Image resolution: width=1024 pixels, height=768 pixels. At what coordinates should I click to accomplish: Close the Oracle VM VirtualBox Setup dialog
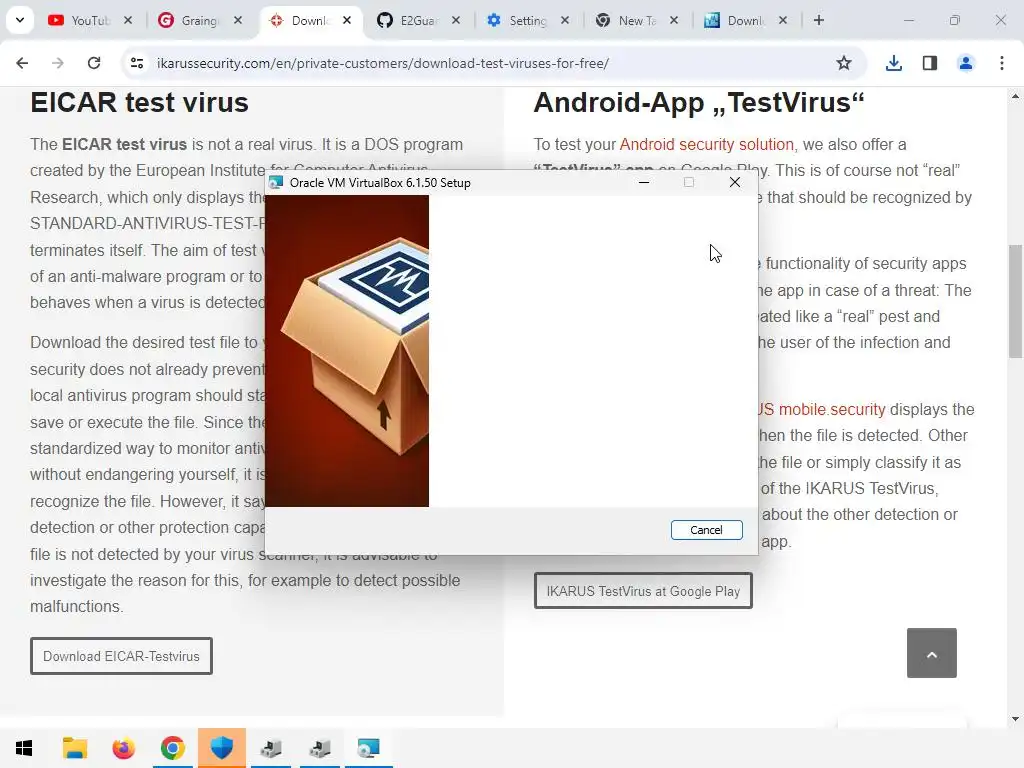[735, 182]
